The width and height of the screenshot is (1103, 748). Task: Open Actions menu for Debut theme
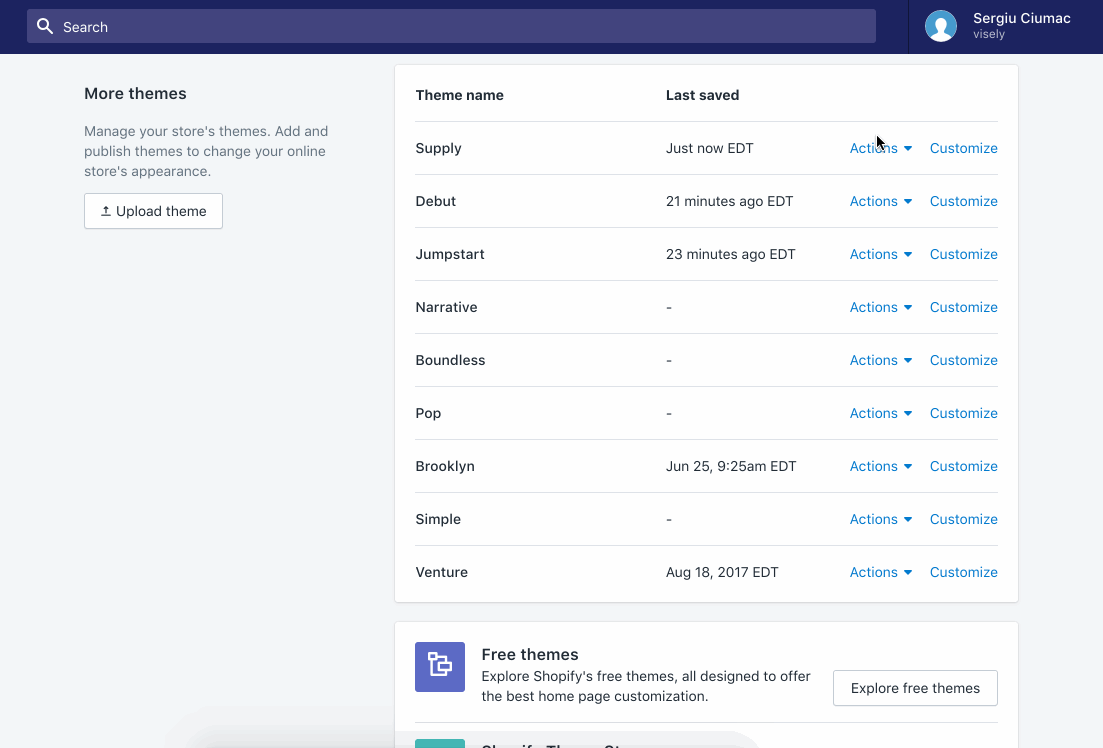(880, 201)
